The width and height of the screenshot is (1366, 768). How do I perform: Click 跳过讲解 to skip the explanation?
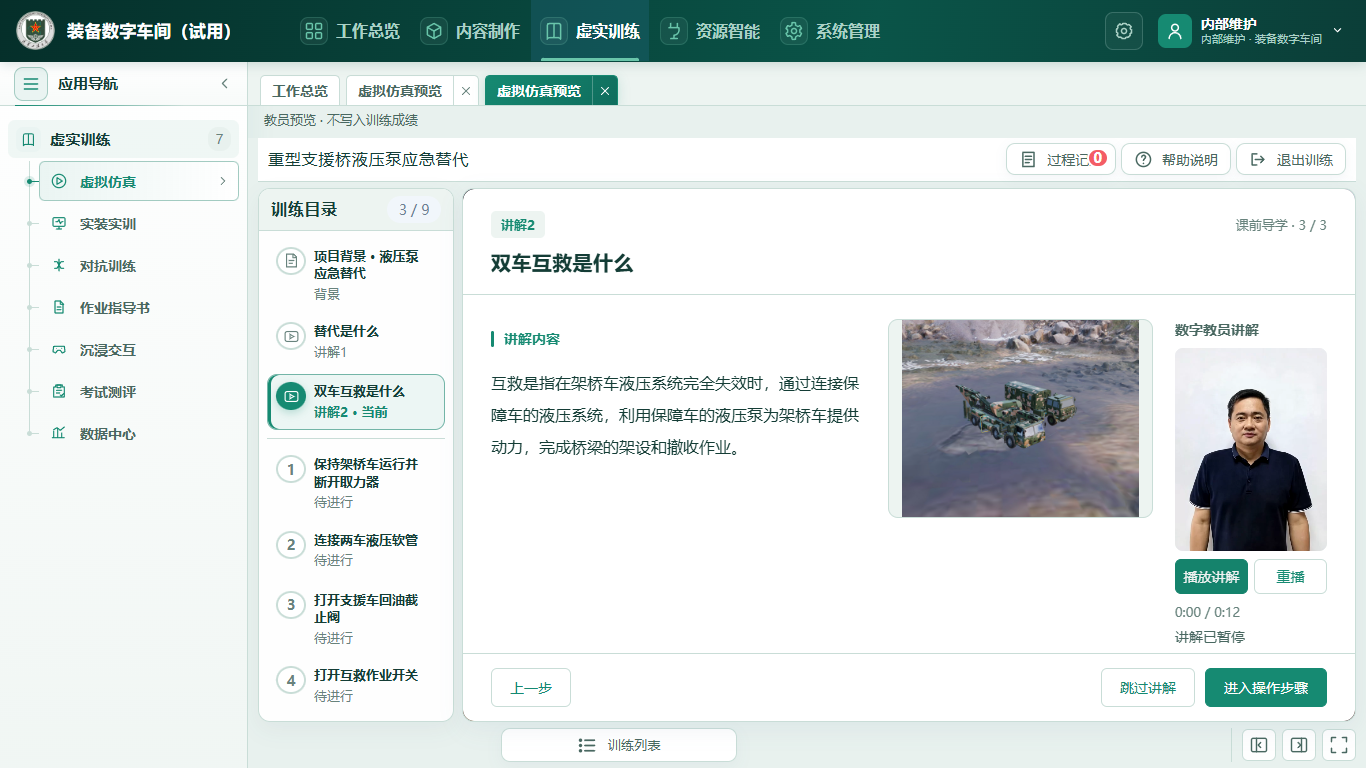(x=1148, y=688)
